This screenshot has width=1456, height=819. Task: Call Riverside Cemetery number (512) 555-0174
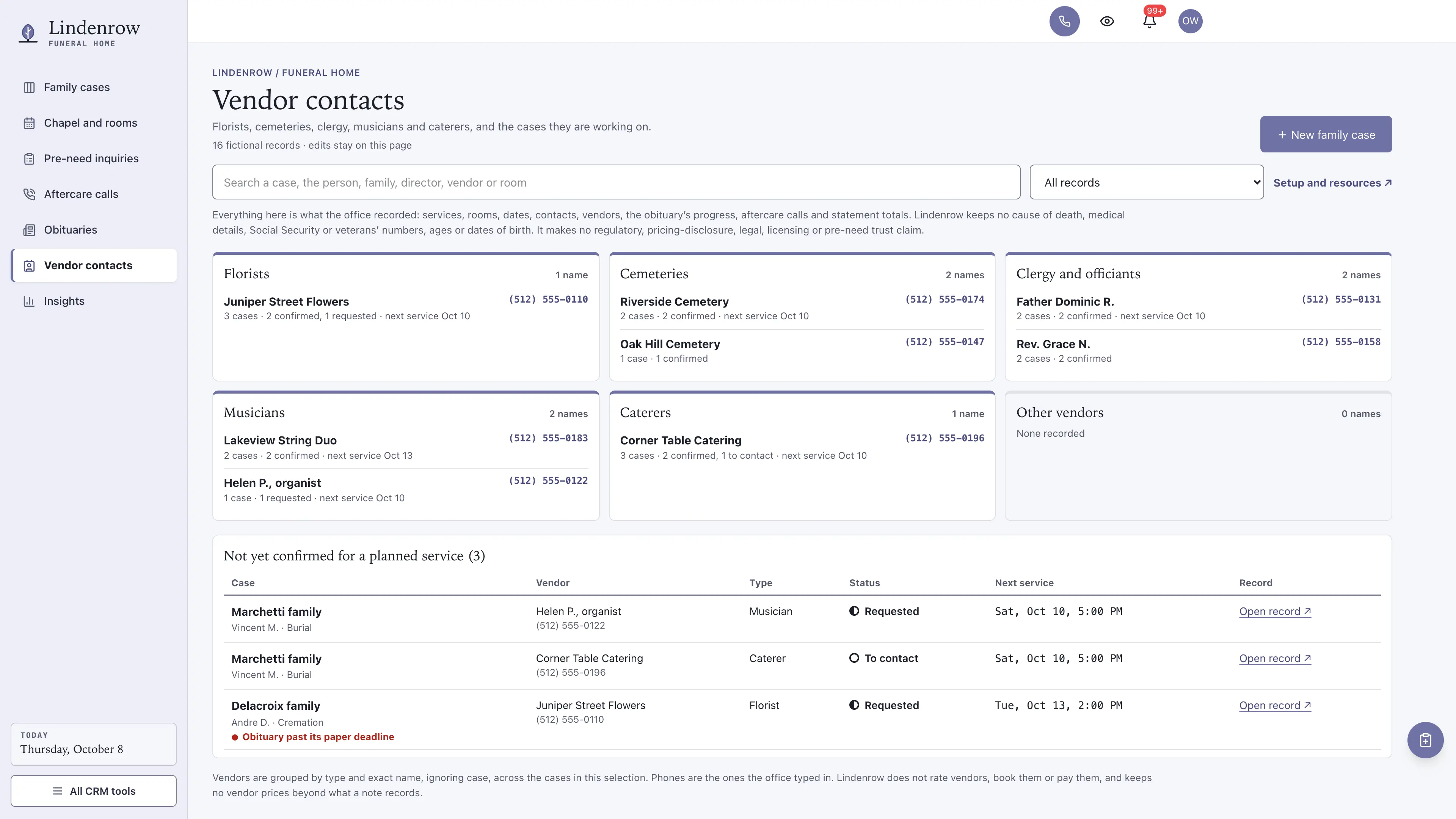[945, 299]
